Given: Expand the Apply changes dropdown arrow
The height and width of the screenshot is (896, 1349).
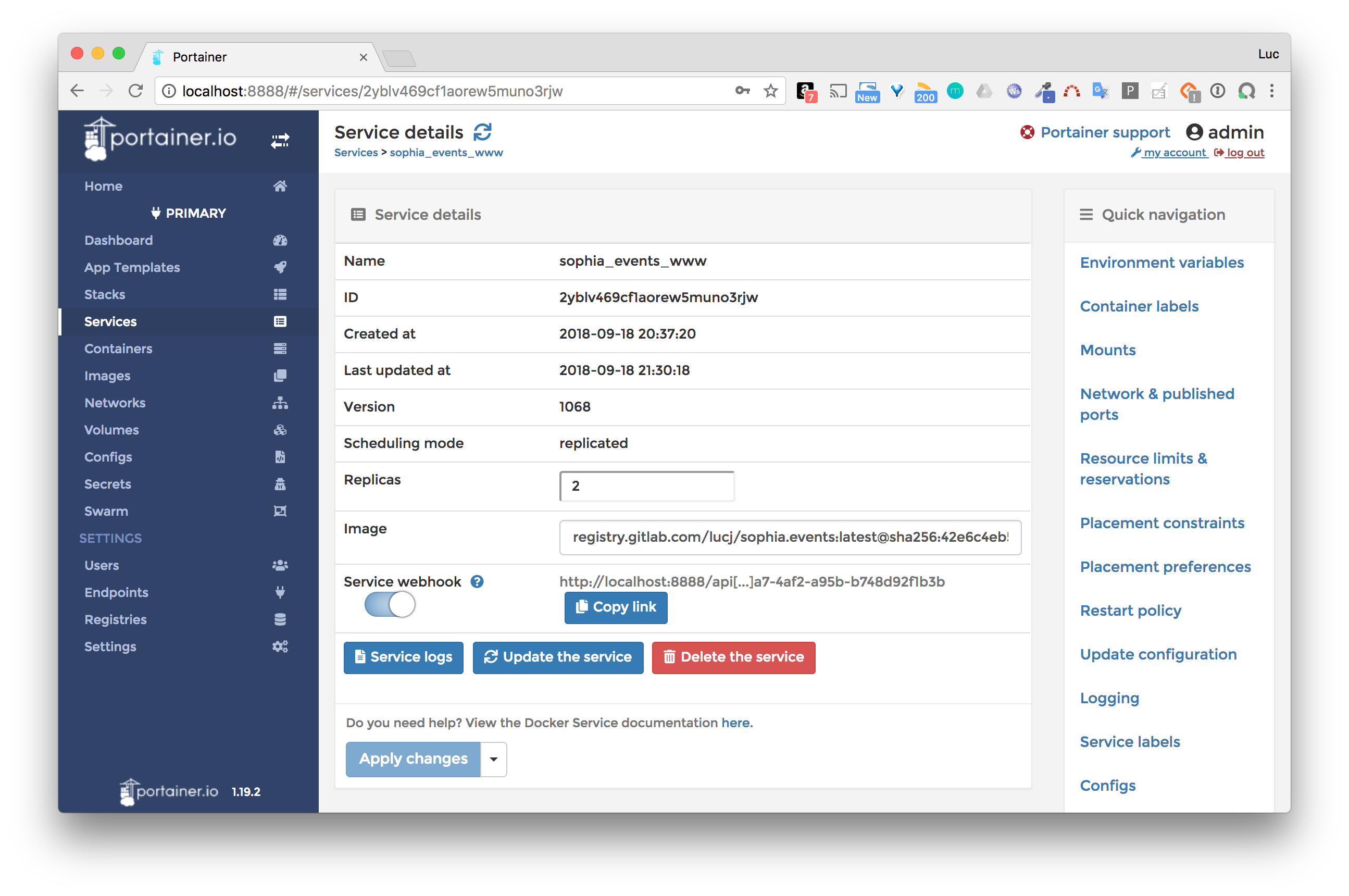Looking at the screenshot, I should tap(494, 760).
